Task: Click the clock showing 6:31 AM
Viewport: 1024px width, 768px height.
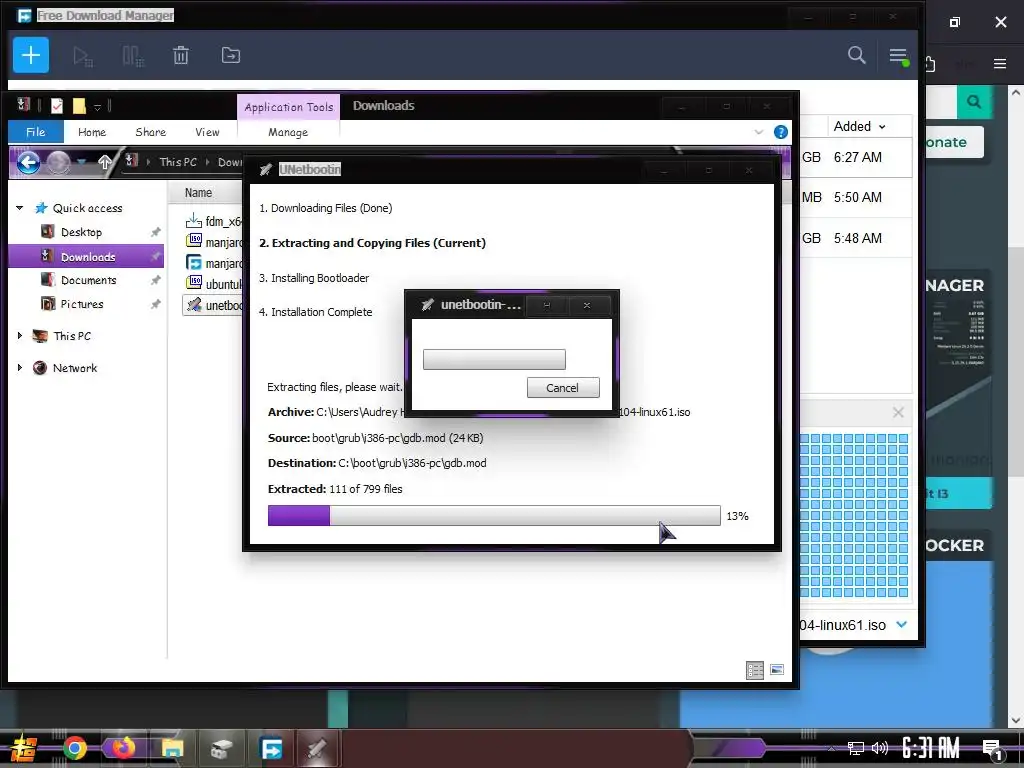Action: (x=931, y=748)
